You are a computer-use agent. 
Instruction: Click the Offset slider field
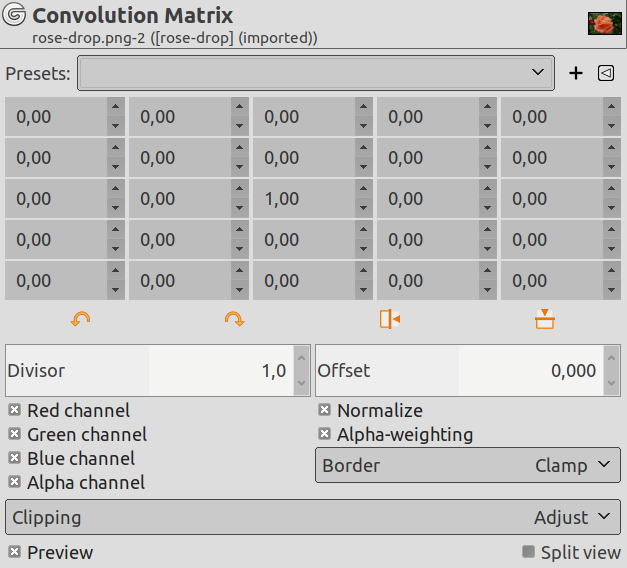coord(459,370)
